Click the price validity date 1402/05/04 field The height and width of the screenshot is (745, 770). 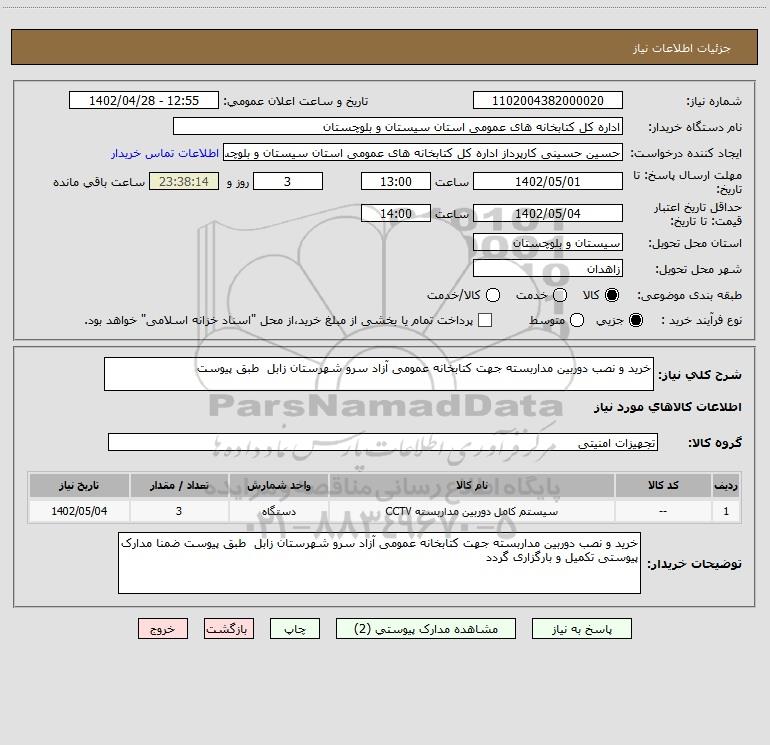[548, 213]
